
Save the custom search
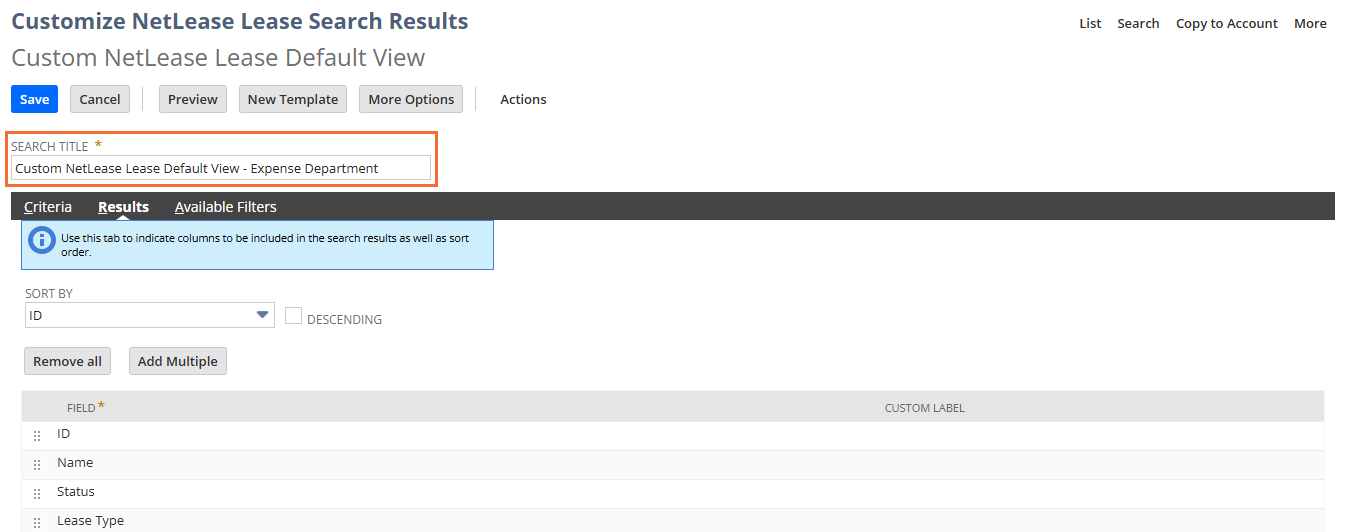[34, 99]
